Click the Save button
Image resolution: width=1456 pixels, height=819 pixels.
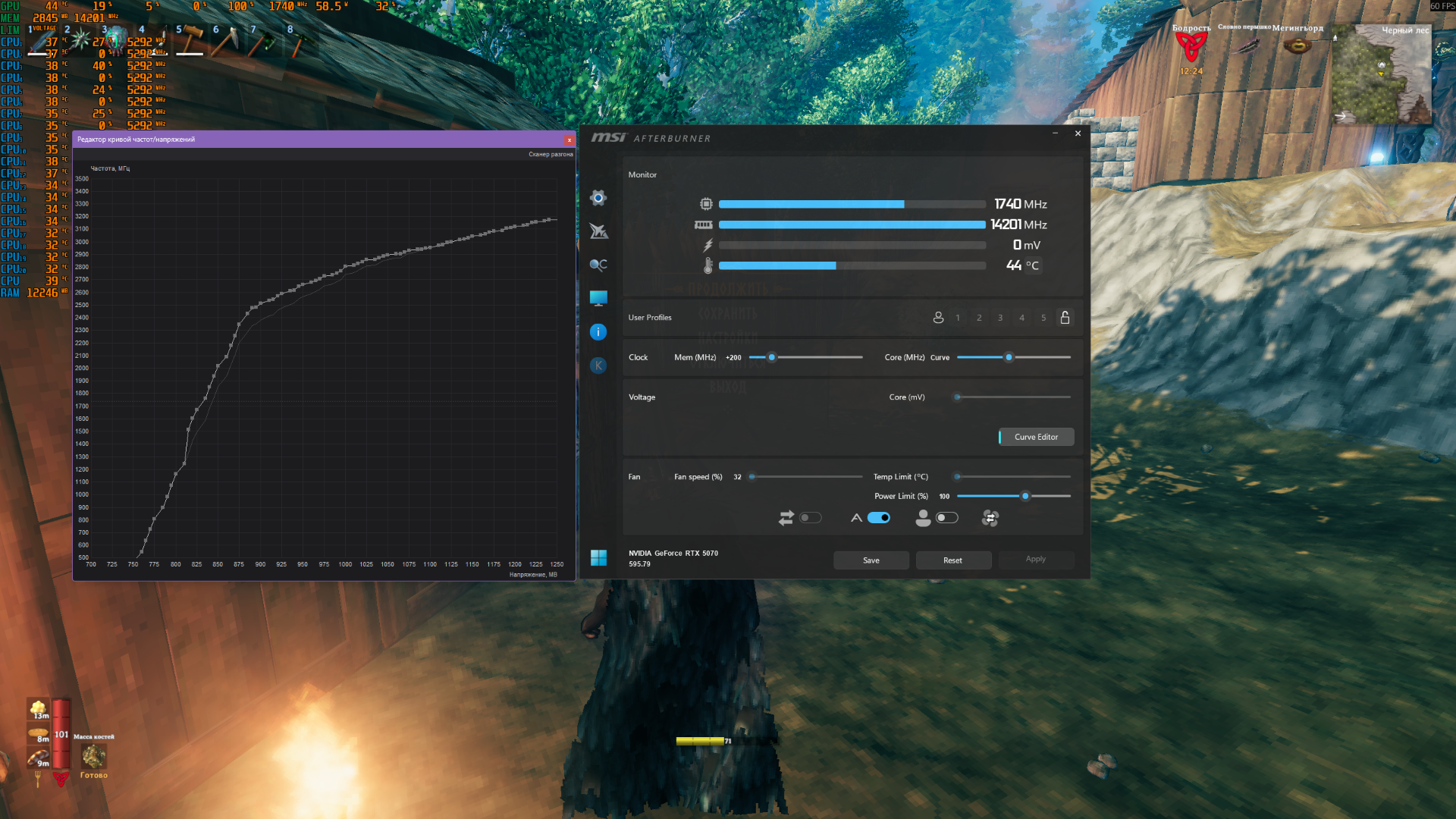pos(871,560)
